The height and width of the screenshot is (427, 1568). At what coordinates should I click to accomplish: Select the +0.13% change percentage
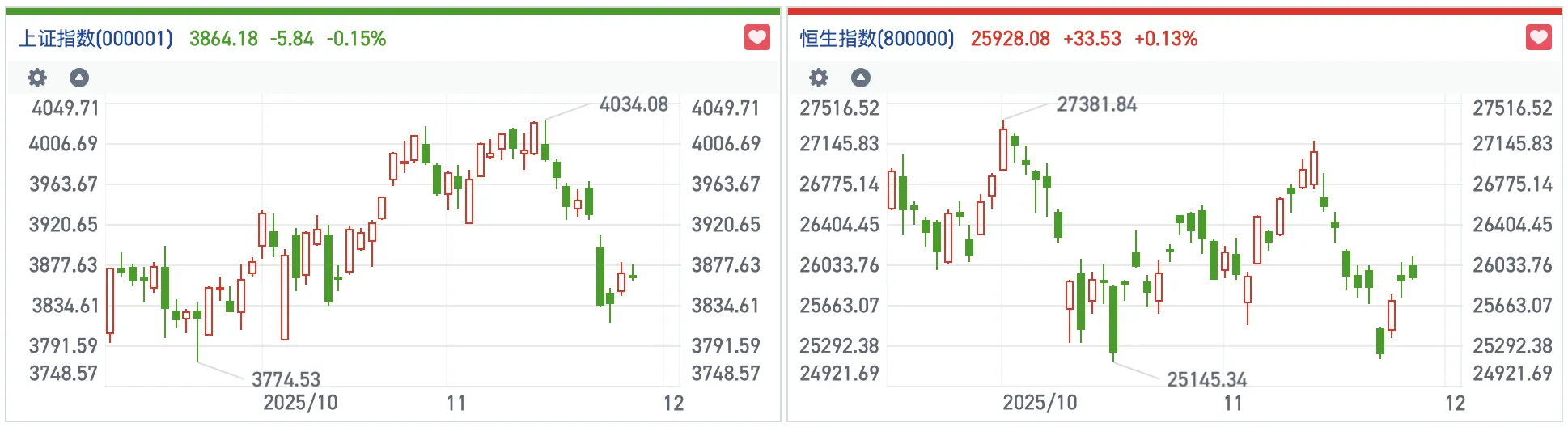point(1165,39)
